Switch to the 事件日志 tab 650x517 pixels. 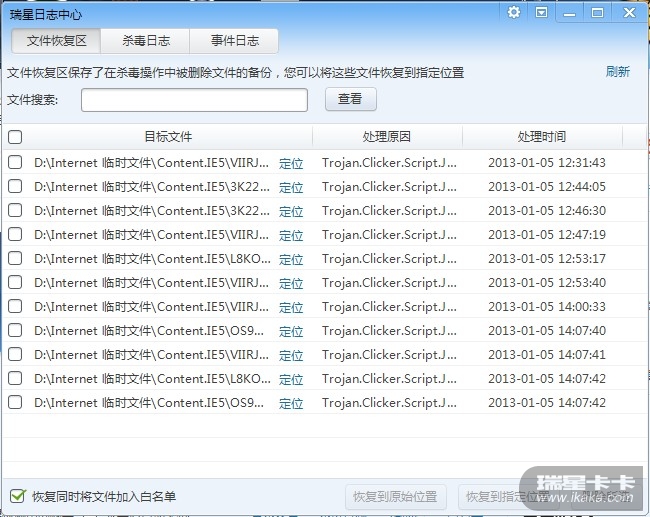(x=235, y=41)
